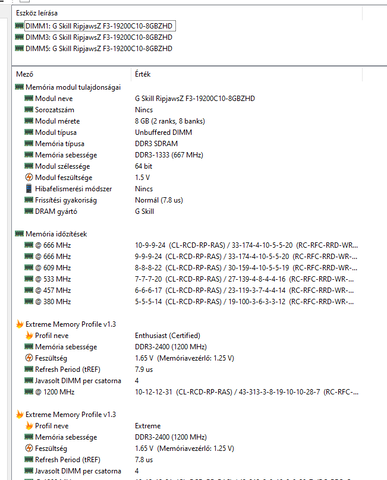Click memory chip icon beside DIMM1
The height and width of the screenshot is (480, 387).
point(19,26)
